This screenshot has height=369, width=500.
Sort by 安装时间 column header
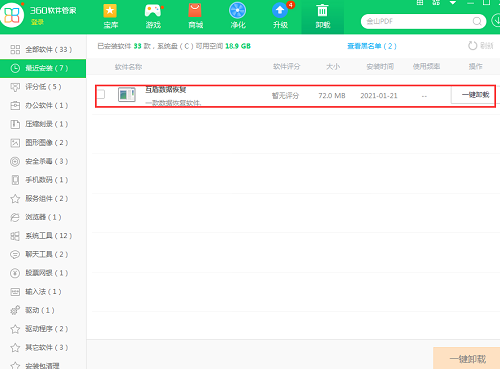pos(380,67)
